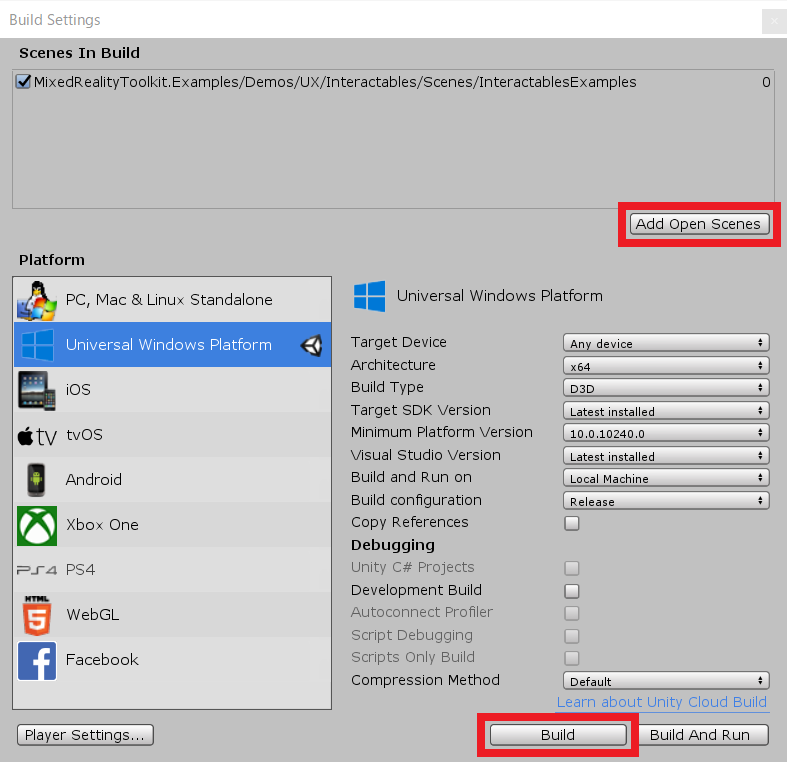This screenshot has width=787, height=762.
Task: Close the Build Settings window
Action: pos(774,21)
